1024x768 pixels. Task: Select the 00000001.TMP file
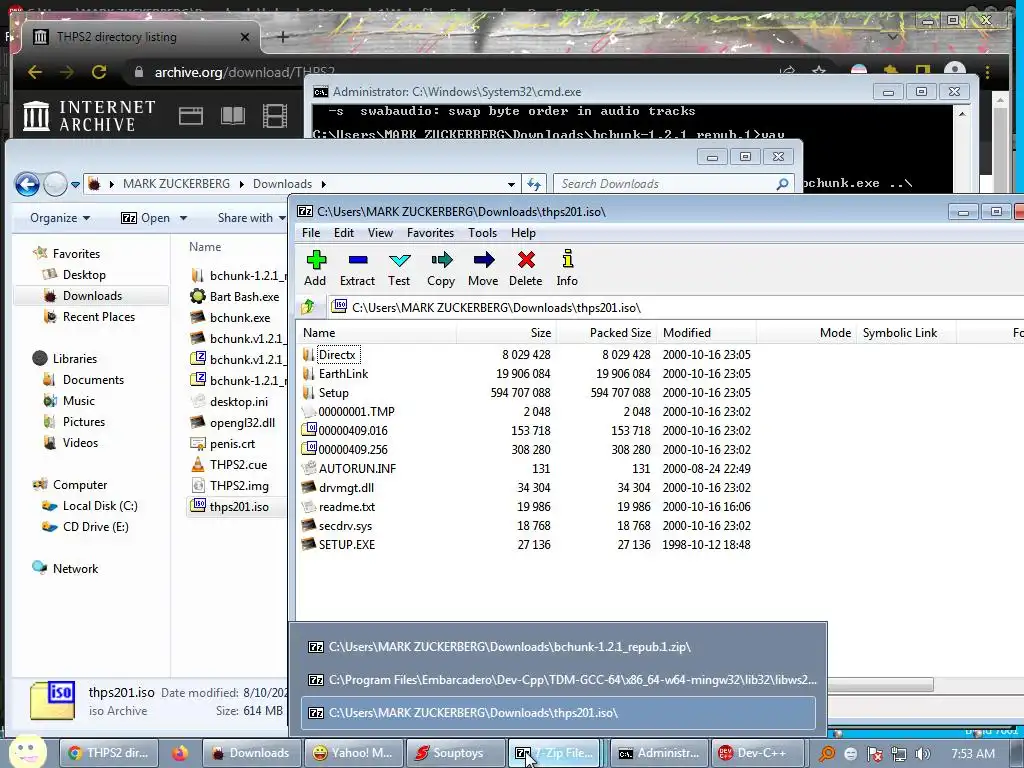(356, 411)
